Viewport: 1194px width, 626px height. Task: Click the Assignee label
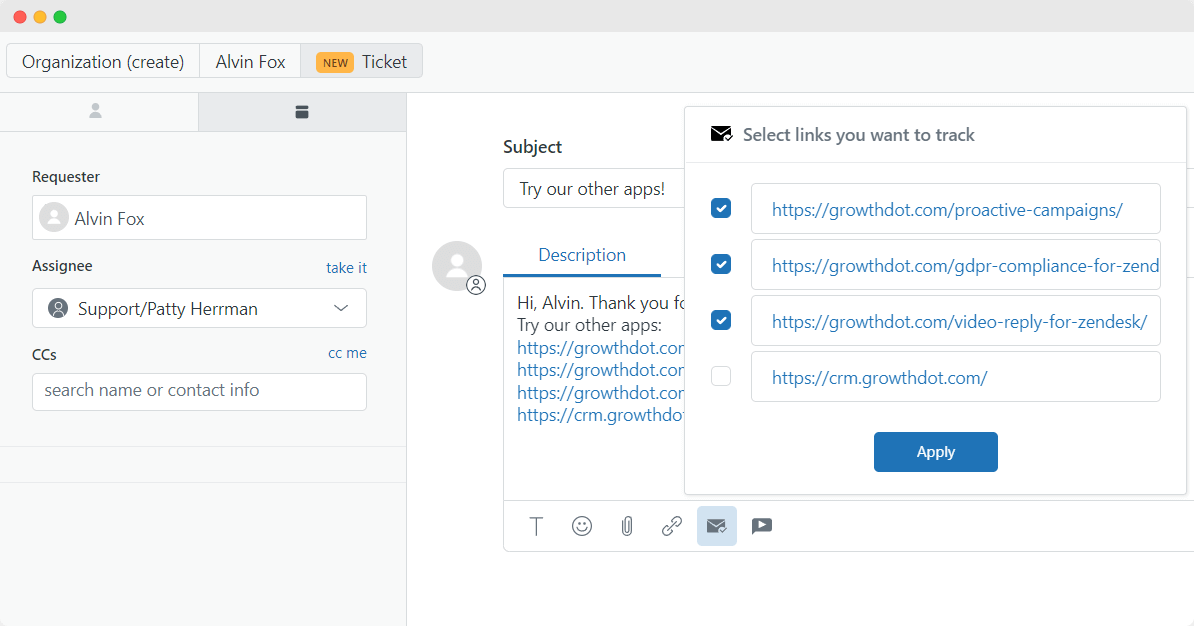(x=62, y=266)
